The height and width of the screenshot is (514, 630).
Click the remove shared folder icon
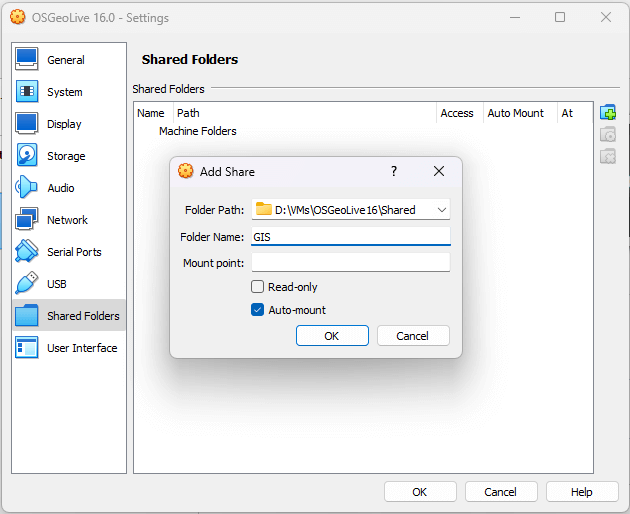tap(608, 156)
